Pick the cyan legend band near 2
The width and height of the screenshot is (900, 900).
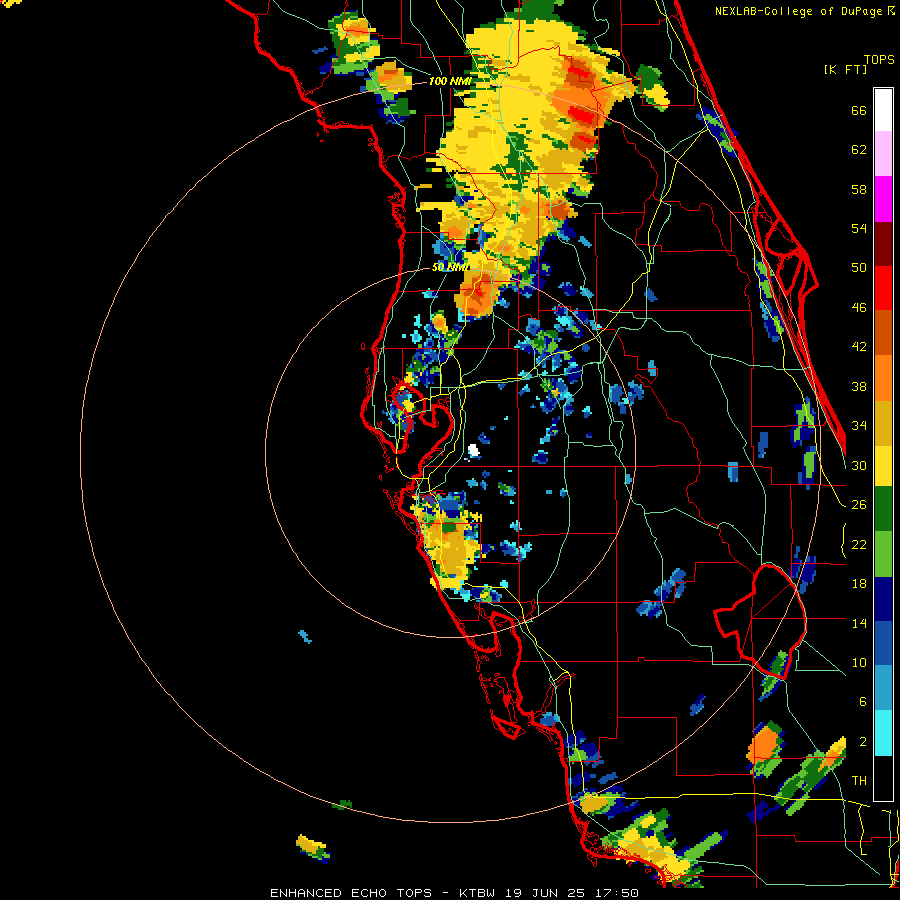pos(883,733)
